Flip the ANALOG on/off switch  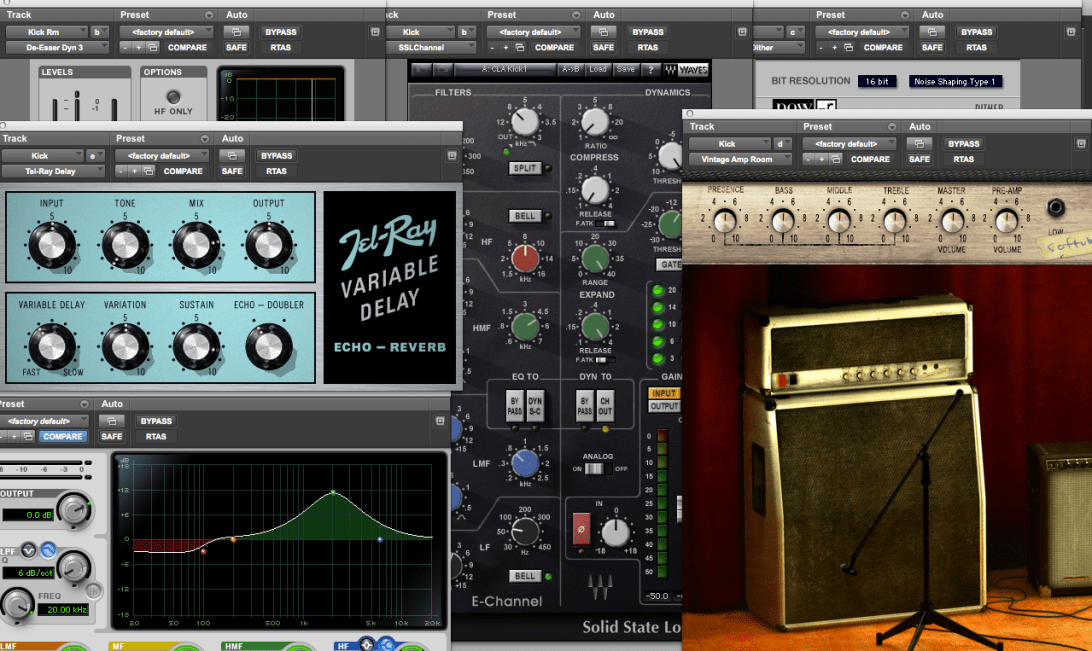pos(596,468)
